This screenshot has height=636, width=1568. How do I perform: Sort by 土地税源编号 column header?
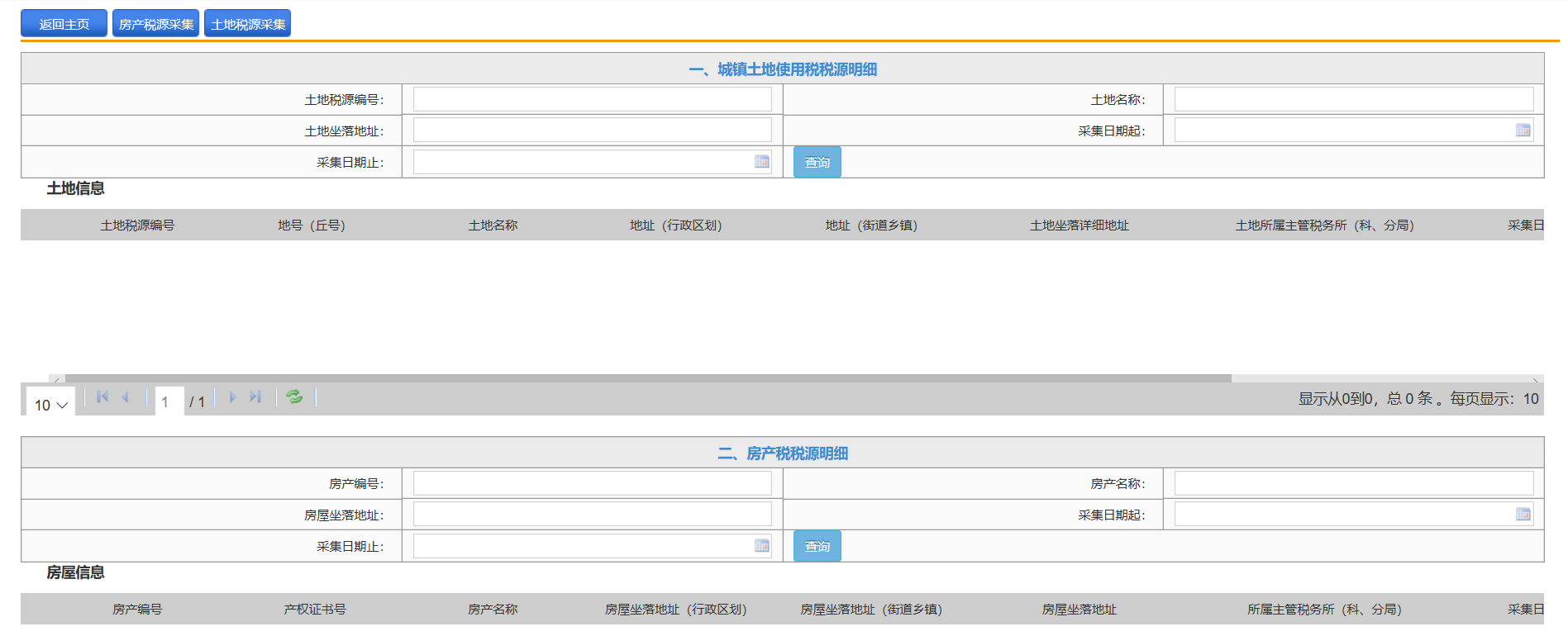pos(137,225)
